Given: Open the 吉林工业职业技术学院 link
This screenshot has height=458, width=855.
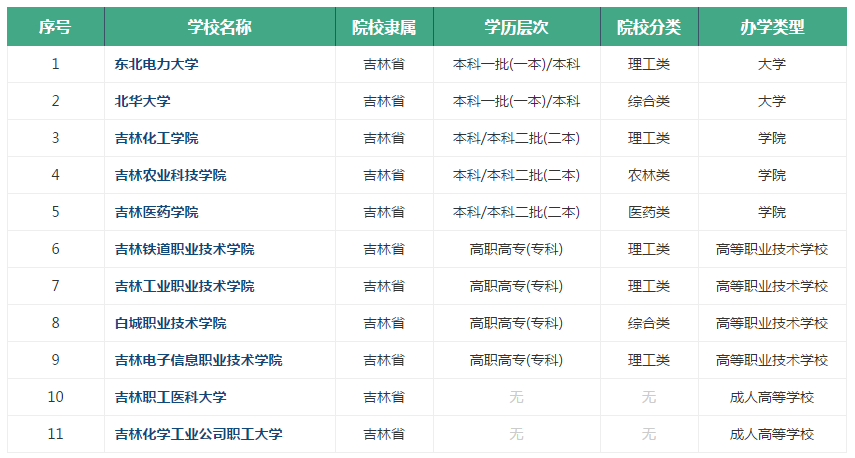Looking at the screenshot, I should (184, 286).
